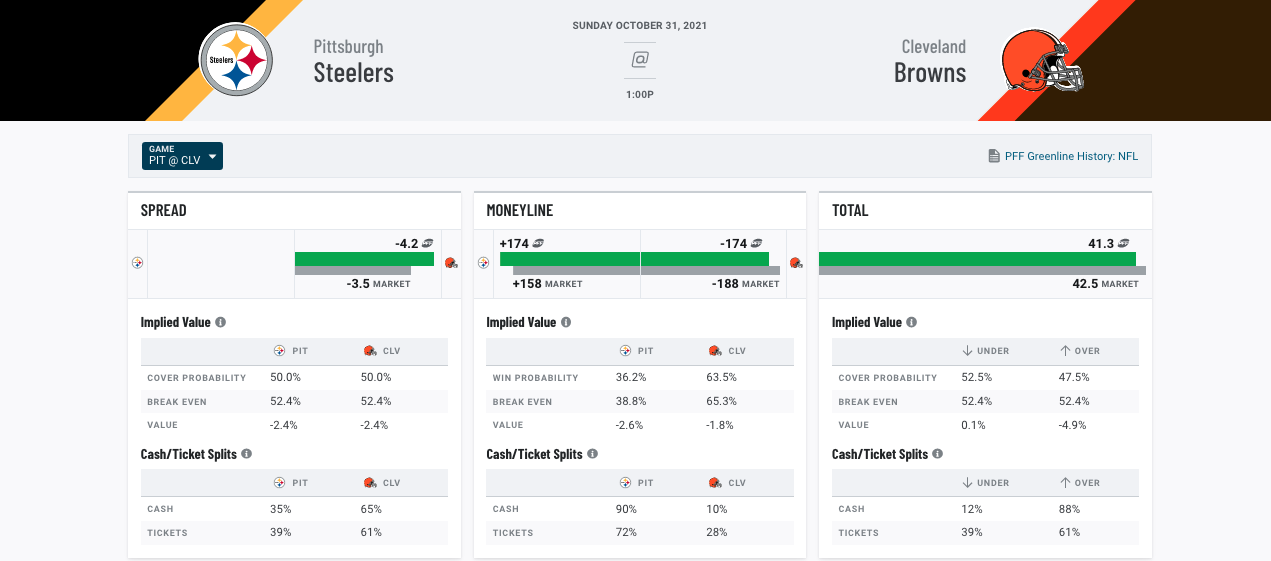Viewport: 1271px width, 561px height.
Task: Click Total Over cash 88%
Action: 1070,509
